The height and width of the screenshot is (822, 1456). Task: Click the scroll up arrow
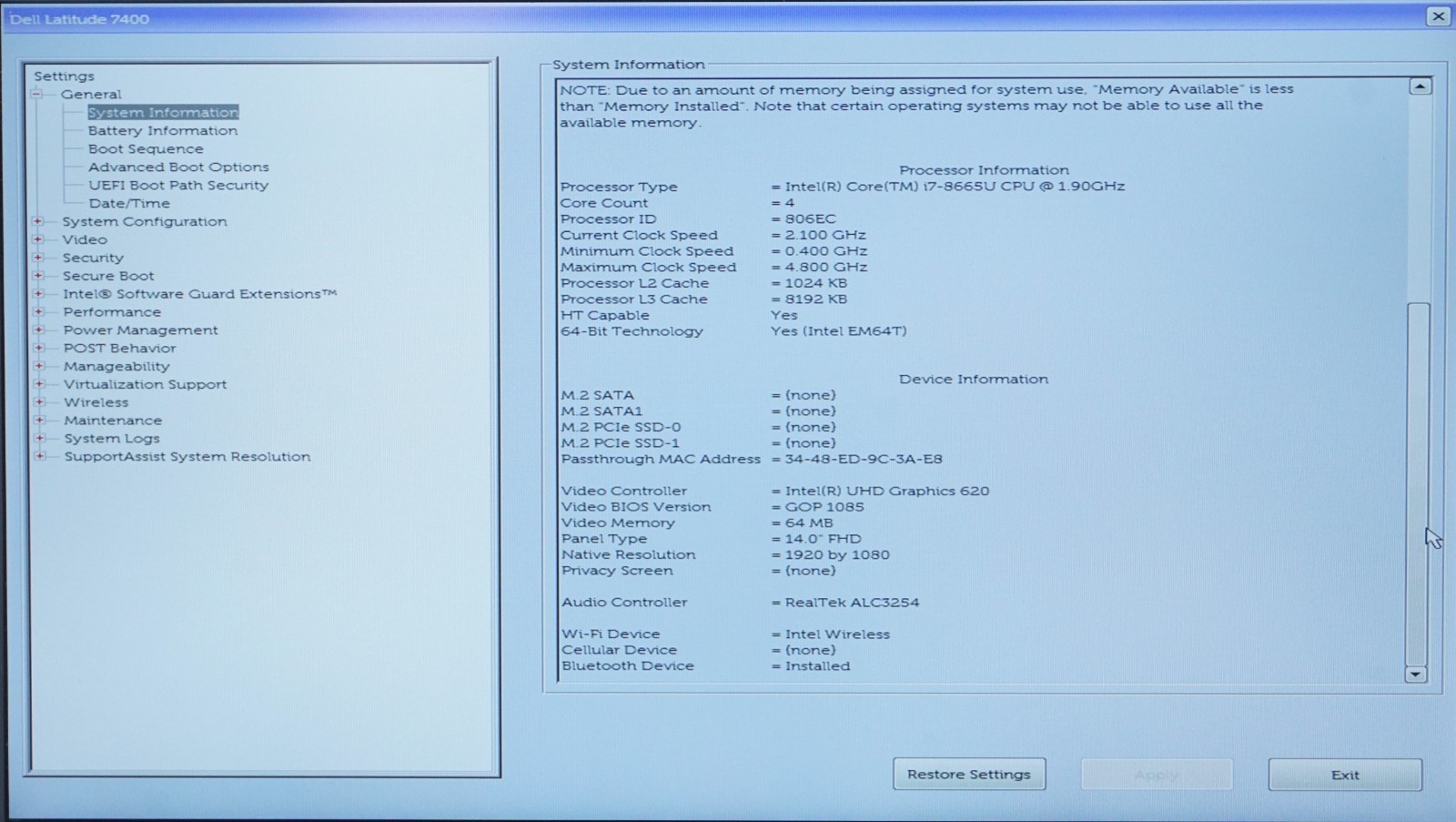[x=1420, y=86]
